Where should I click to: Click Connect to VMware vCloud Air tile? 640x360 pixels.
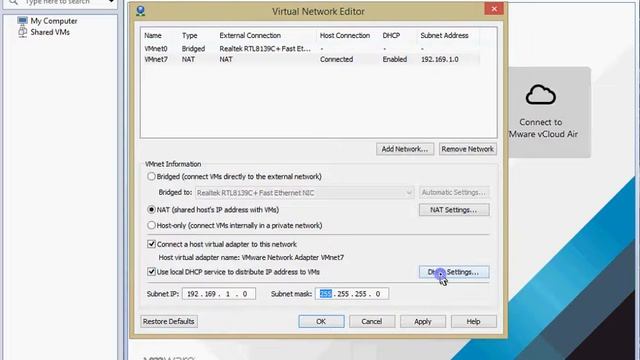pyautogui.click(x=549, y=112)
